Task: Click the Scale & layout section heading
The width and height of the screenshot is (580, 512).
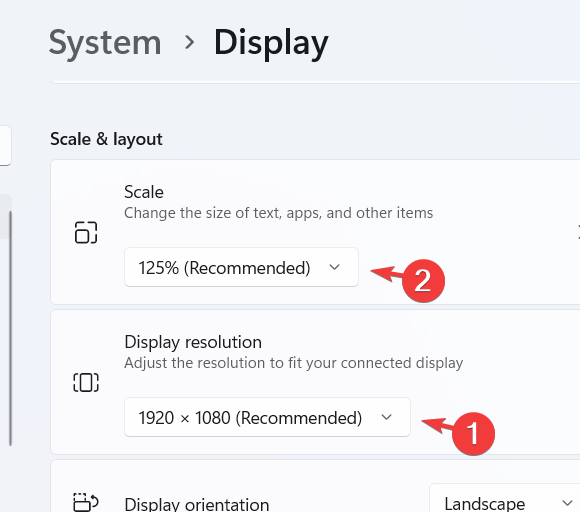Action: tap(106, 139)
